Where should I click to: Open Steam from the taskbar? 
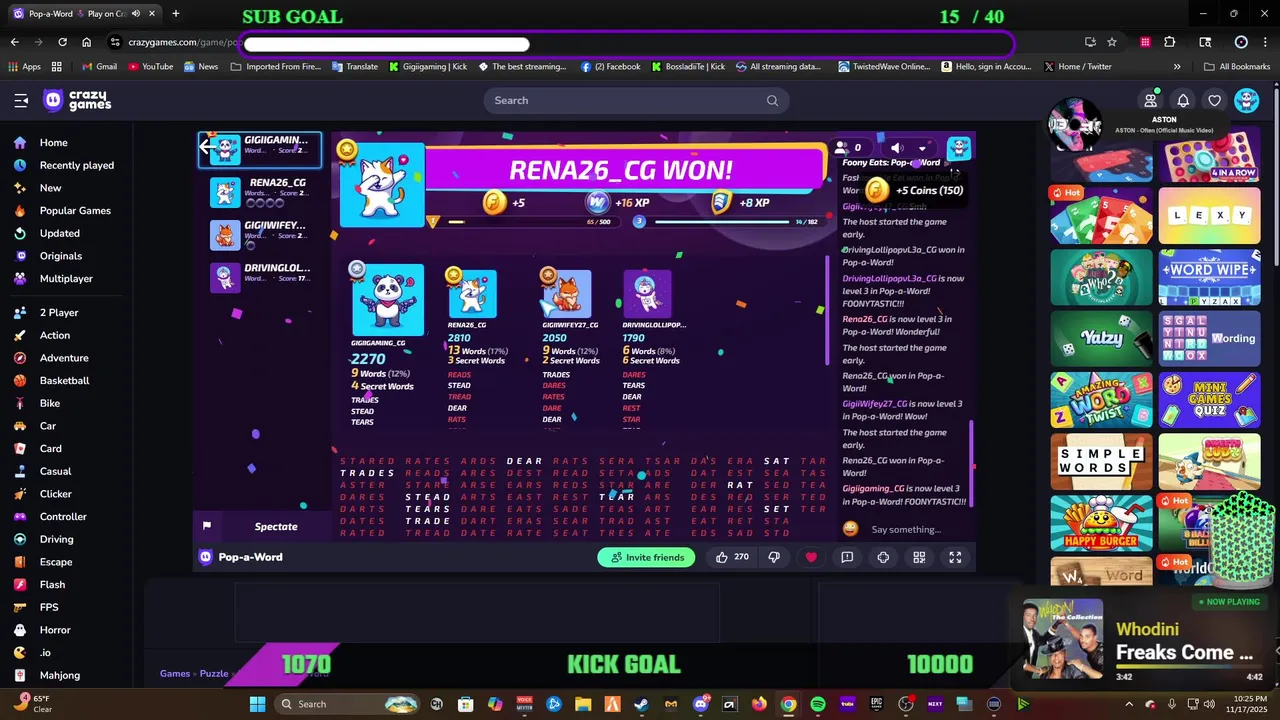(641, 704)
